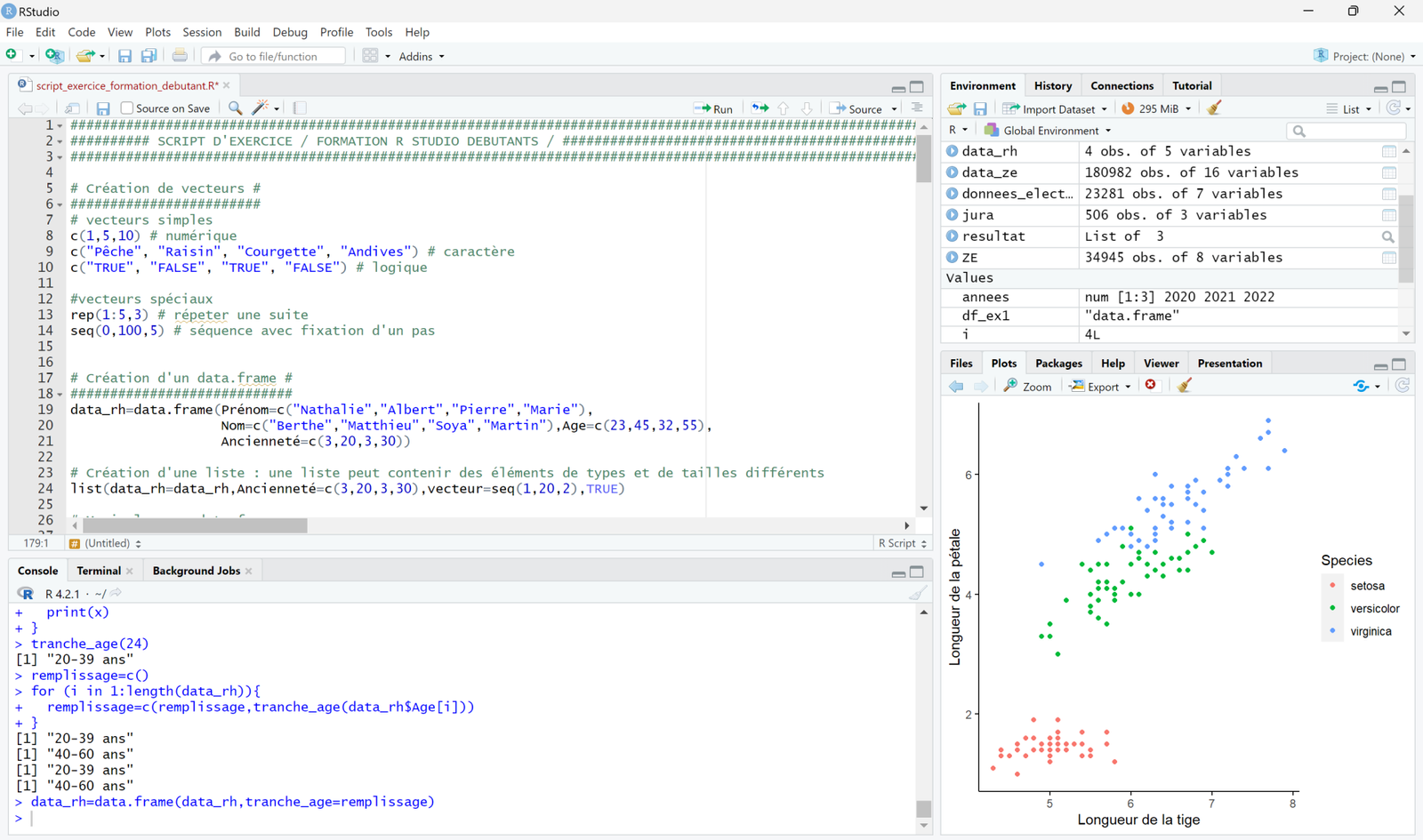Click the go to next section arrow
1423x840 pixels.
(807, 108)
